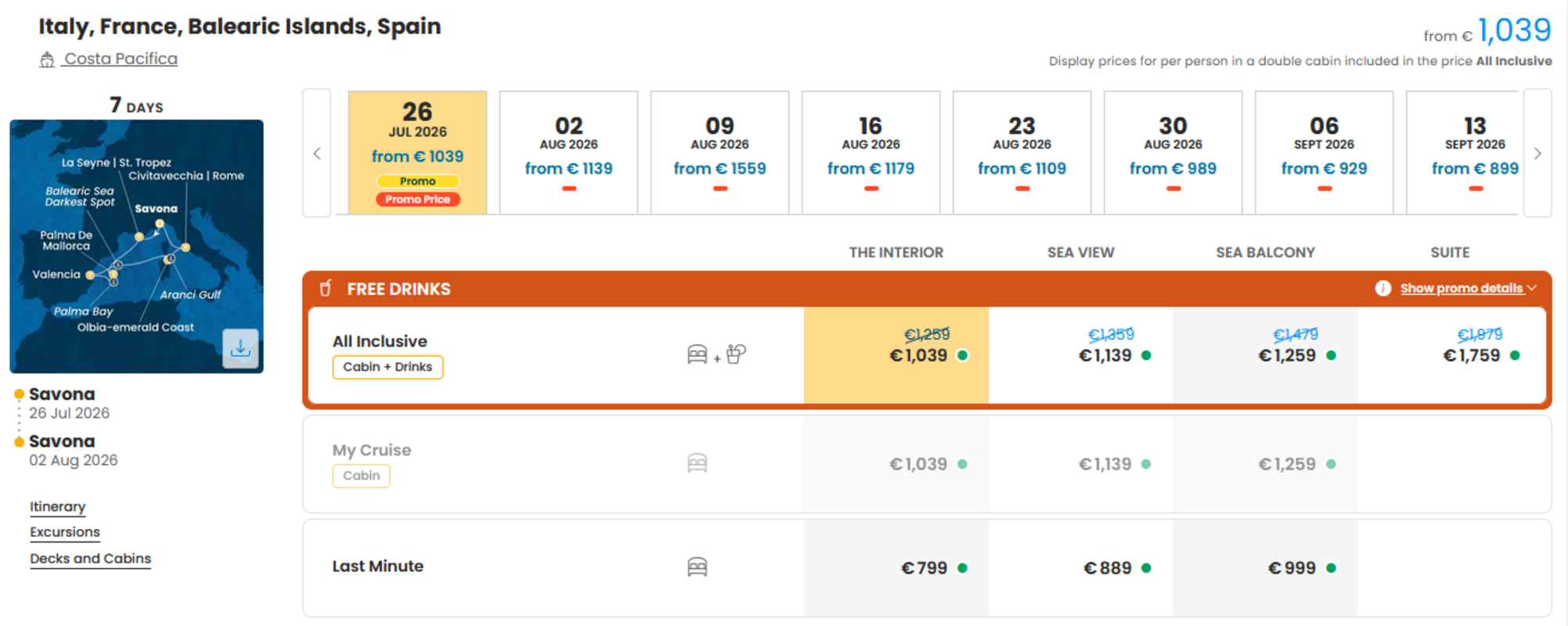The image size is (1568, 626).
Task: Click the All Inclusive fare name
Action: click(380, 341)
